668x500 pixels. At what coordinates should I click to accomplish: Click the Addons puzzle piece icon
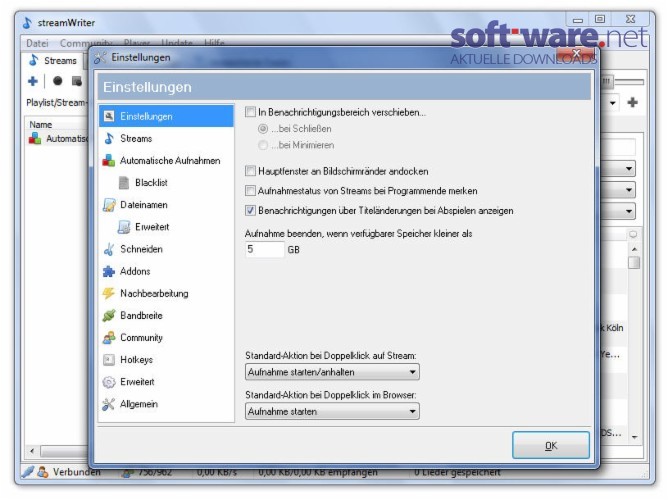[109, 271]
